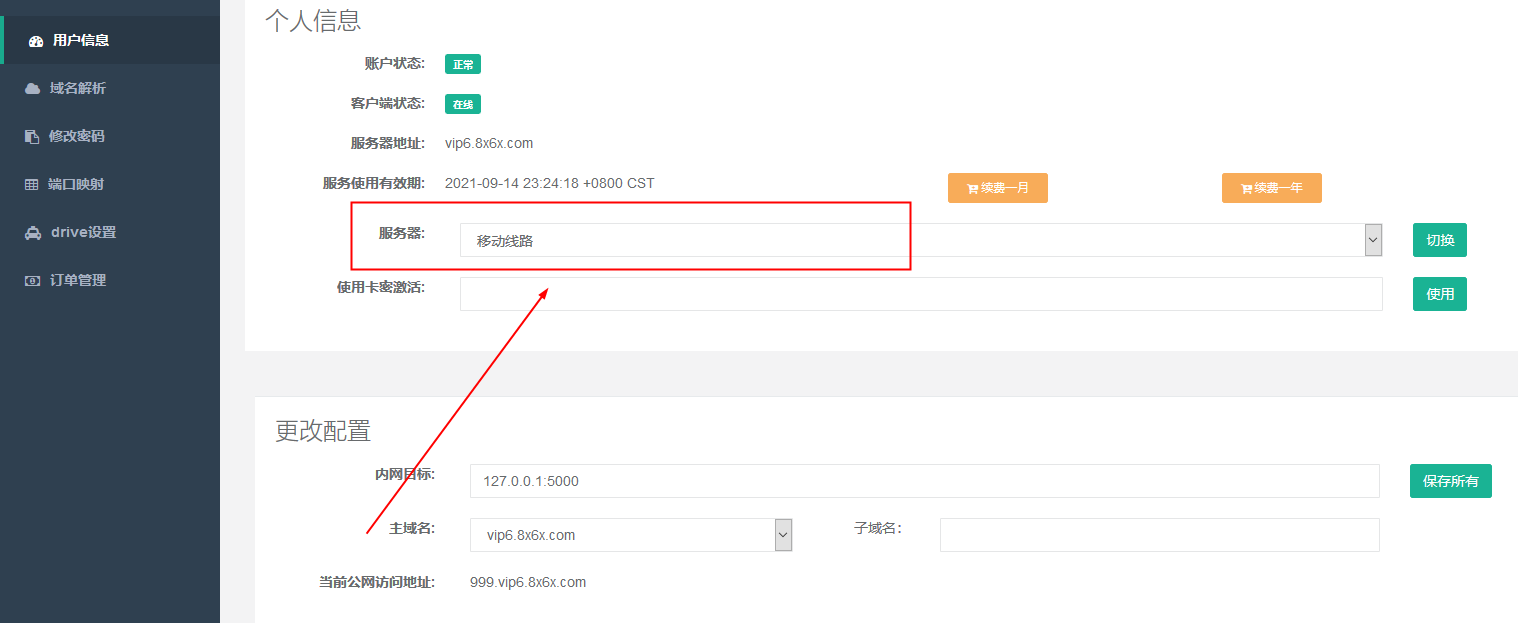Go to the 域名解析 menu label
This screenshot has height=623, width=1518.
pos(78,88)
